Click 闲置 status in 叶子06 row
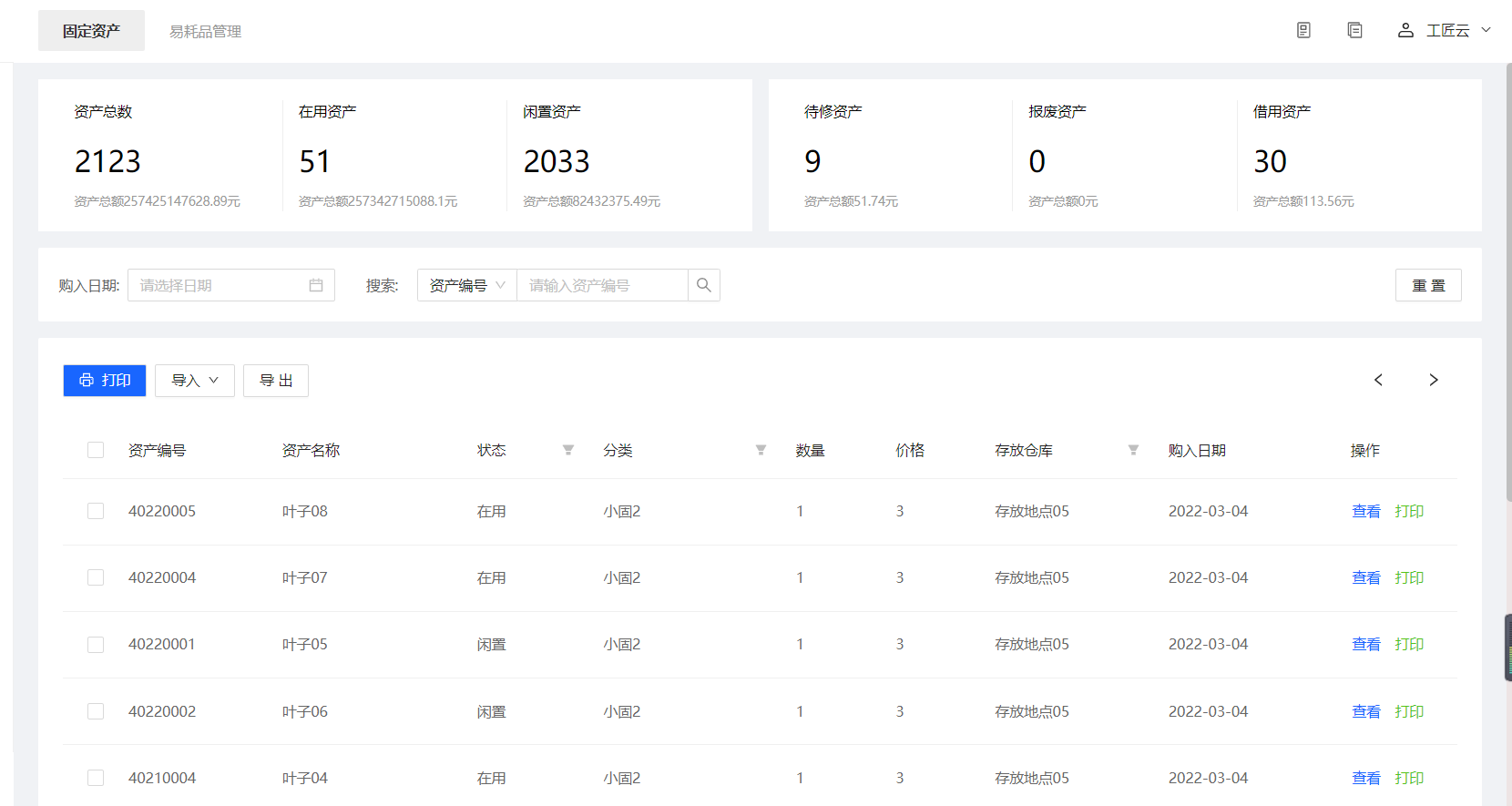This screenshot has width=1512, height=806. pos(492,711)
